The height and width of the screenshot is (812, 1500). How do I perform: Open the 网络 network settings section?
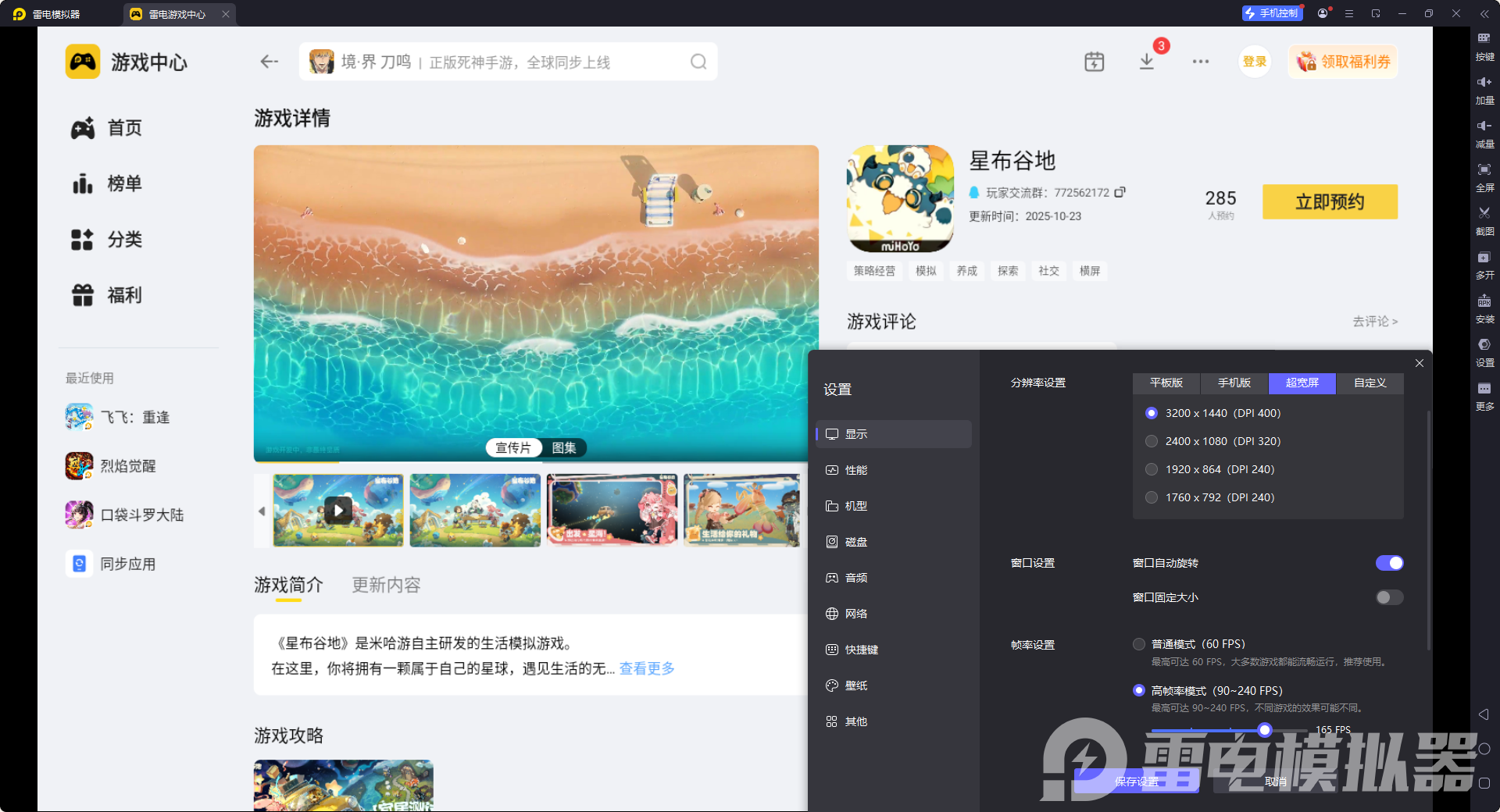pyautogui.click(x=856, y=613)
